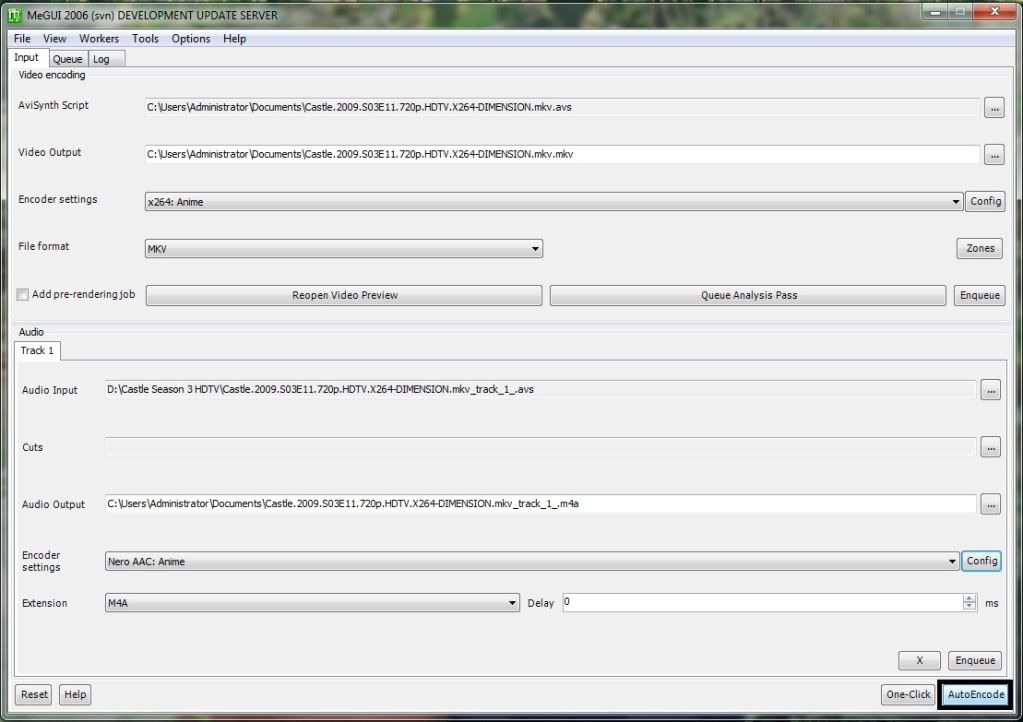The width and height of the screenshot is (1023, 722).
Task: Click the AutoEncode button
Action: [975, 694]
